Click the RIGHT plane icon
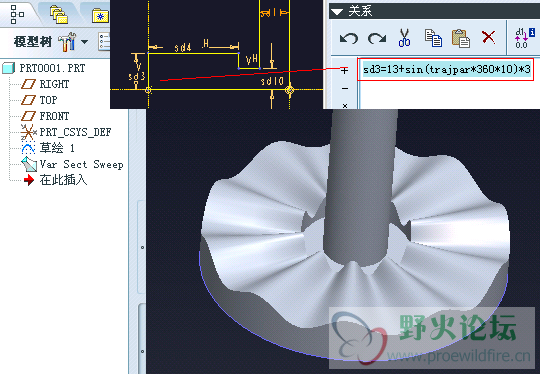 (28, 84)
